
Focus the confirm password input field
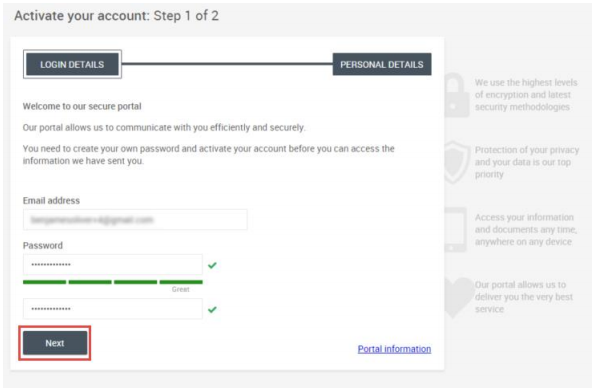113,309
